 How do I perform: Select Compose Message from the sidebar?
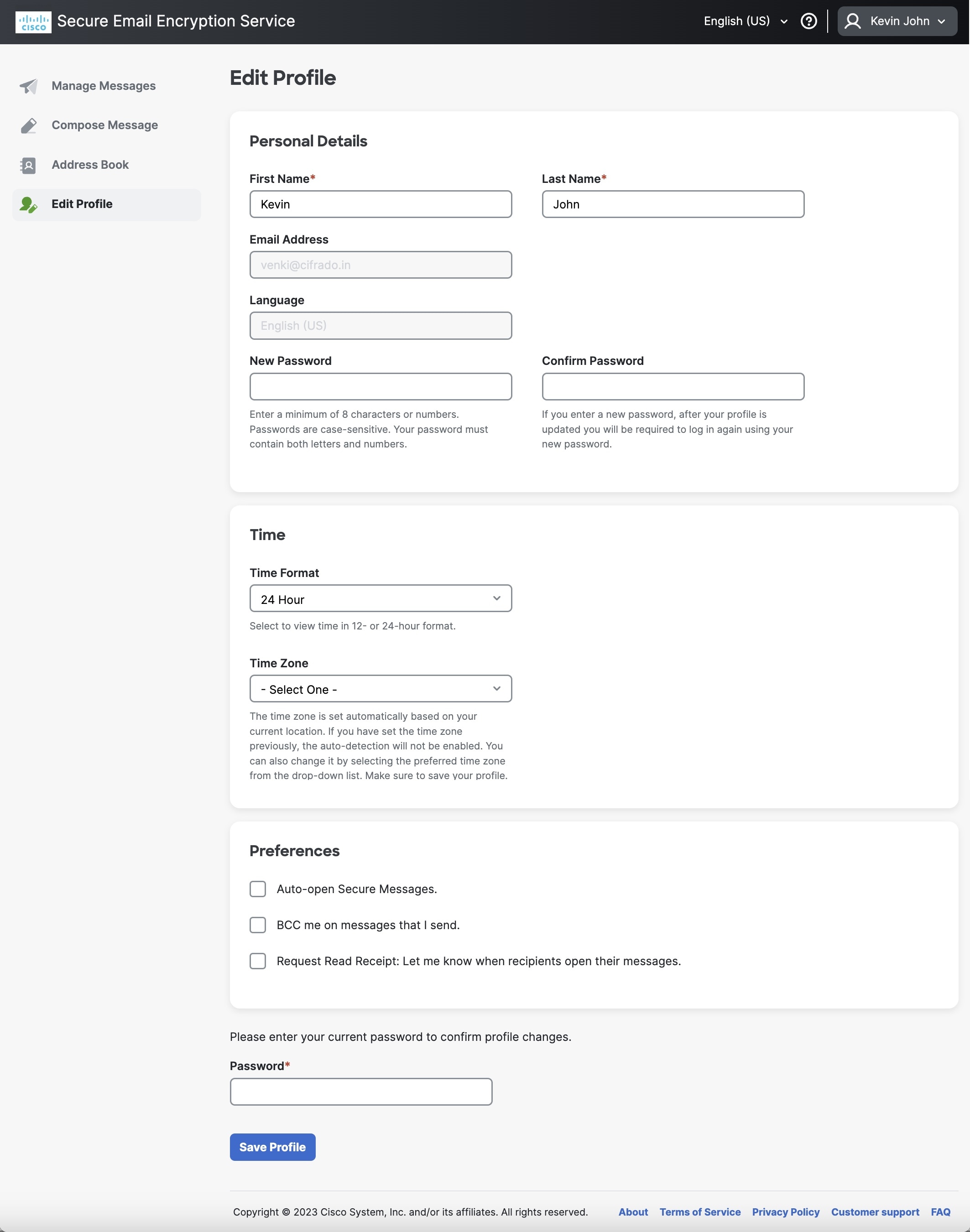tap(104, 125)
